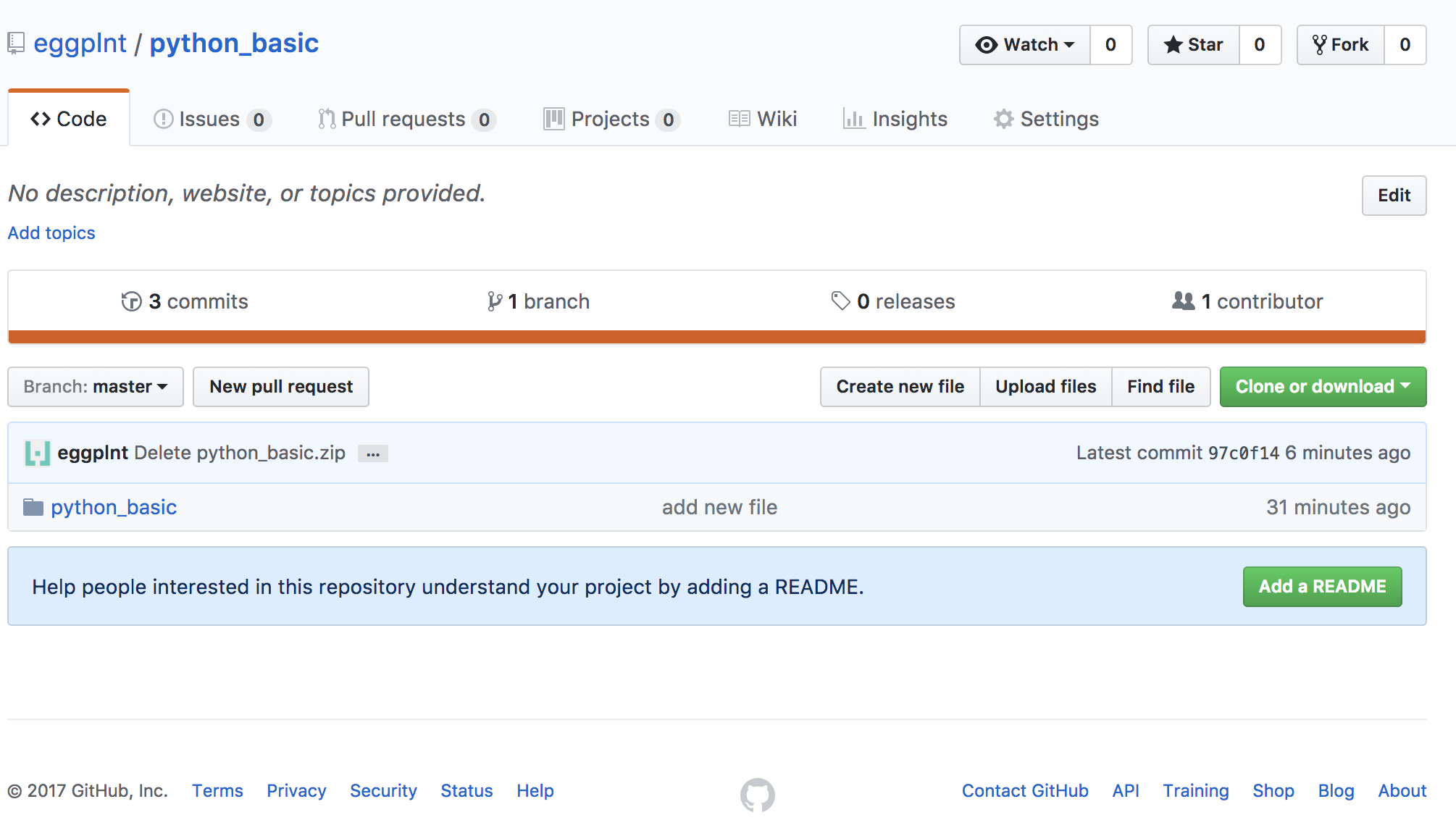Viewport: 1456px width, 820px height.
Task: Open the Terms footer link
Action: click(217, 791)
